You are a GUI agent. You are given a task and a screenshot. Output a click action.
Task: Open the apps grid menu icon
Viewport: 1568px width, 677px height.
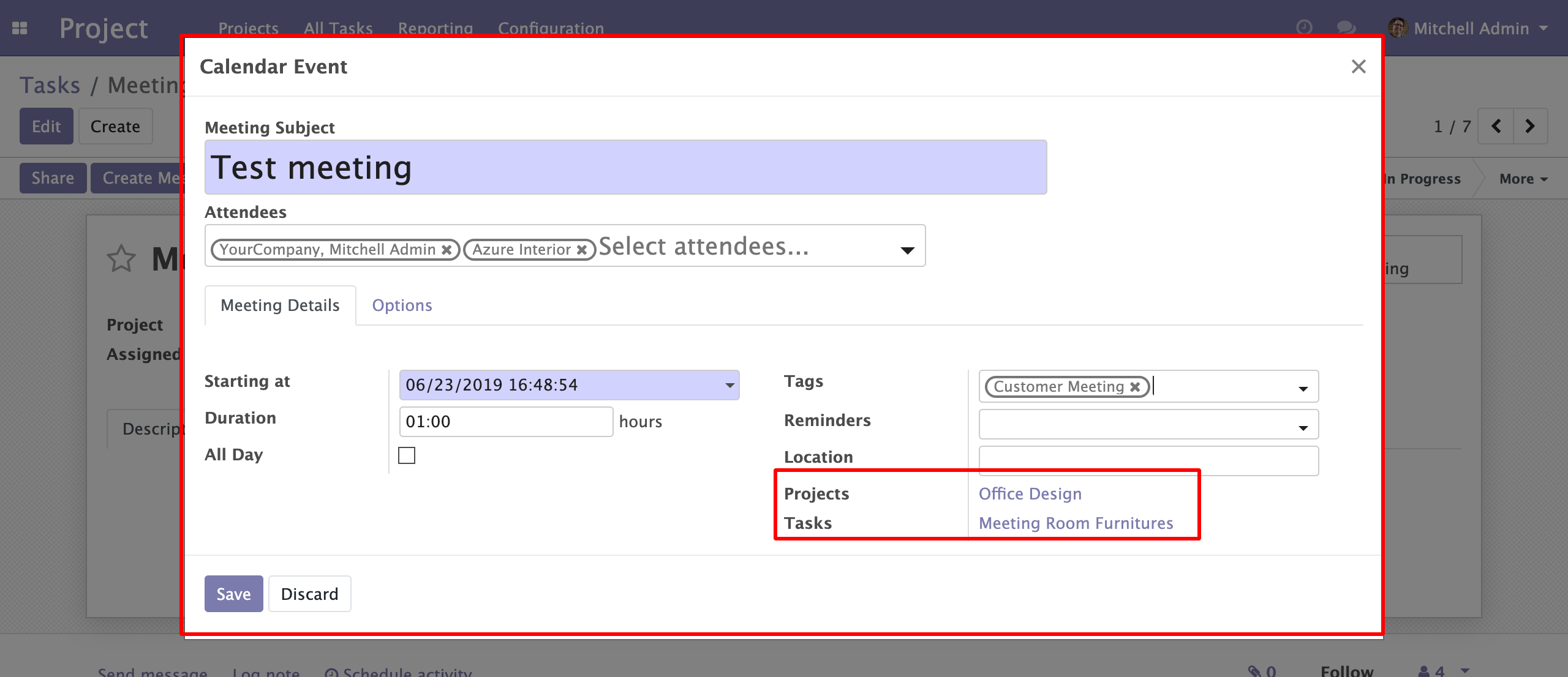tap(20, 28)
